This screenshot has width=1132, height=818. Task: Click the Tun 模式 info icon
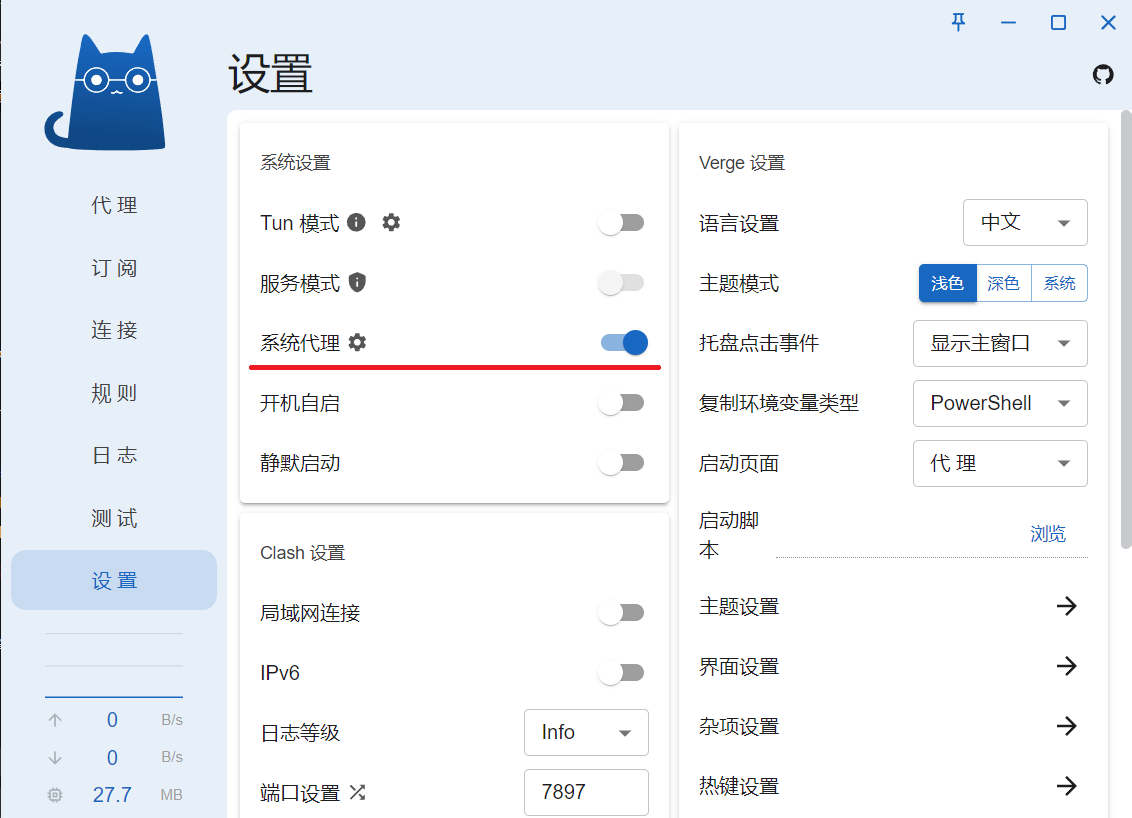click(x=356, y=222)
